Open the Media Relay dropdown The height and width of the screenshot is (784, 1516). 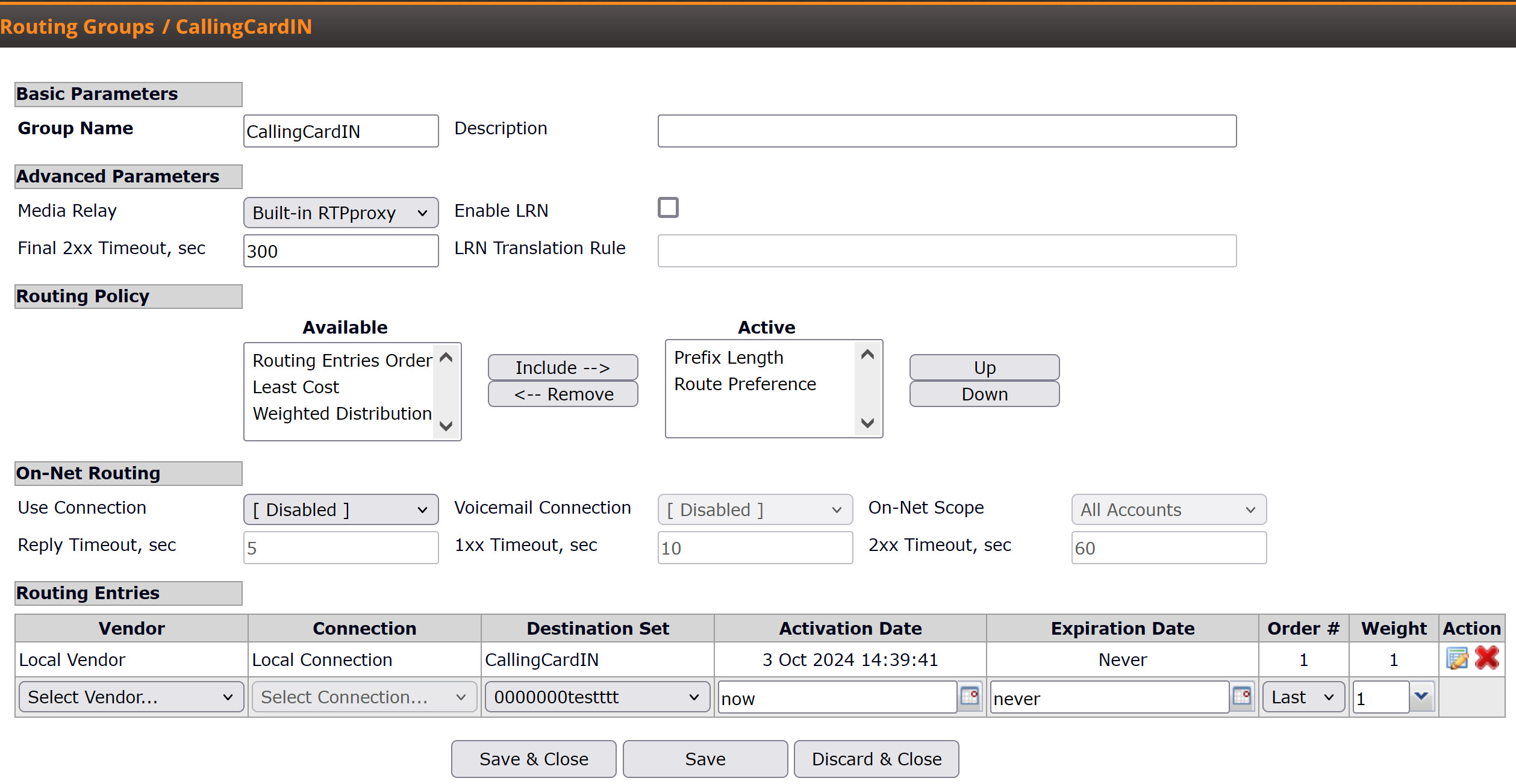coord(340,213)
